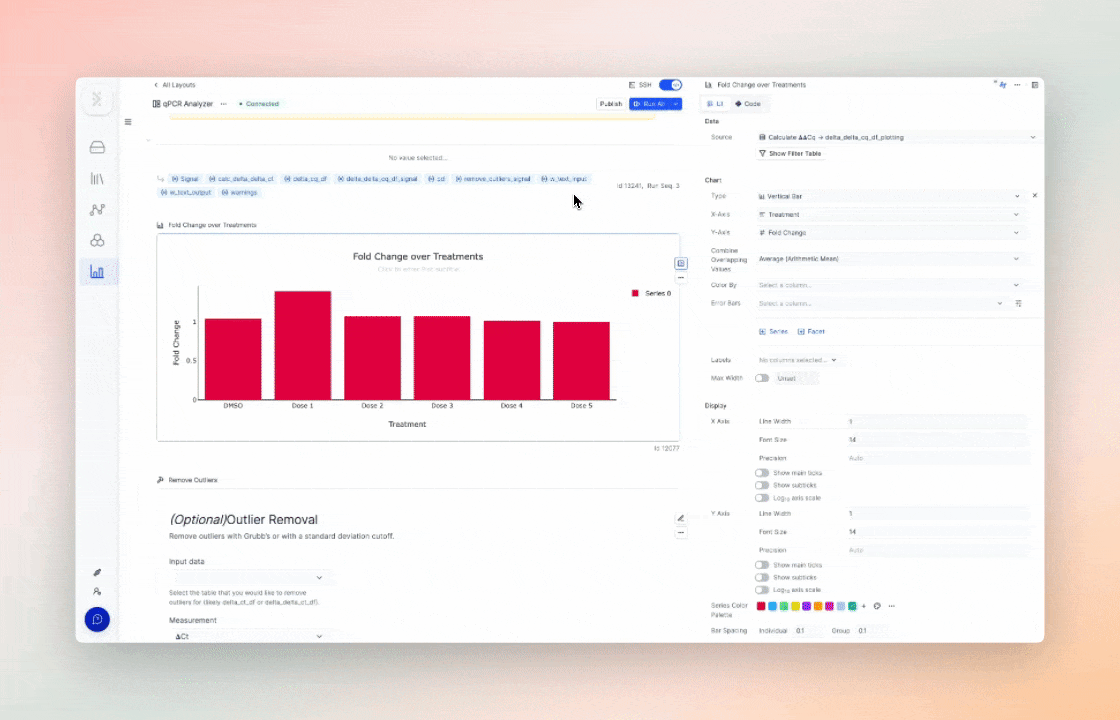Image resolution: width=1120 pixels, height=720 pixels.
Task: Toggle the Max Width switch
Action: pyautogui.click(x=762, y=379)
